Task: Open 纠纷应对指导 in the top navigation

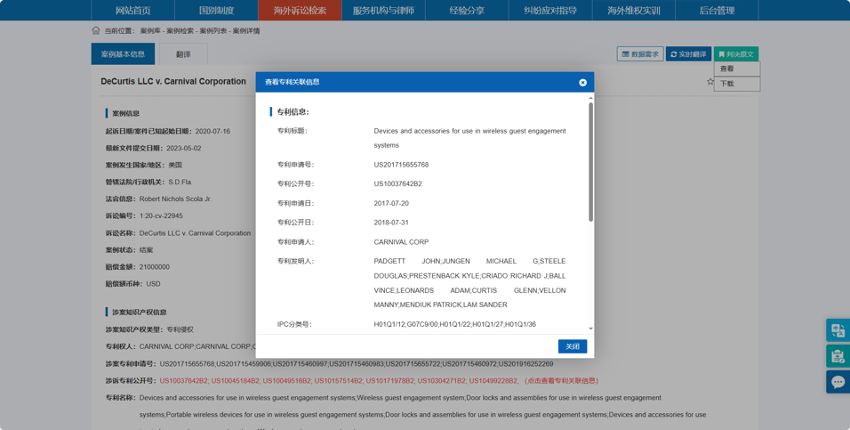Action: [x=550, y=10]
